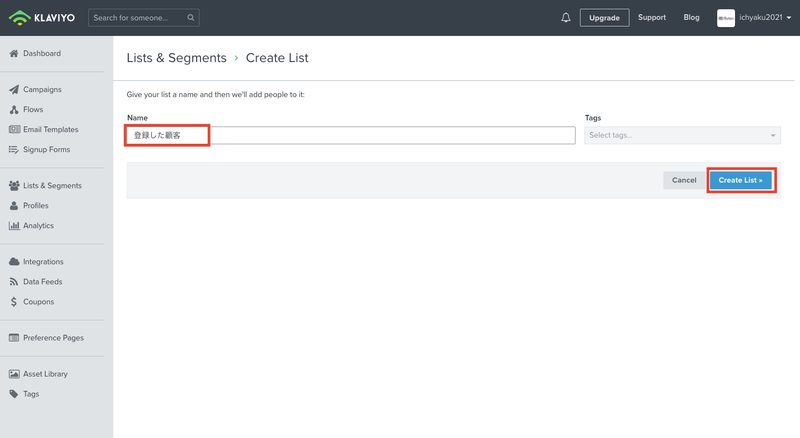Click Lists & Segments breadcrumb link

point(177,58)
